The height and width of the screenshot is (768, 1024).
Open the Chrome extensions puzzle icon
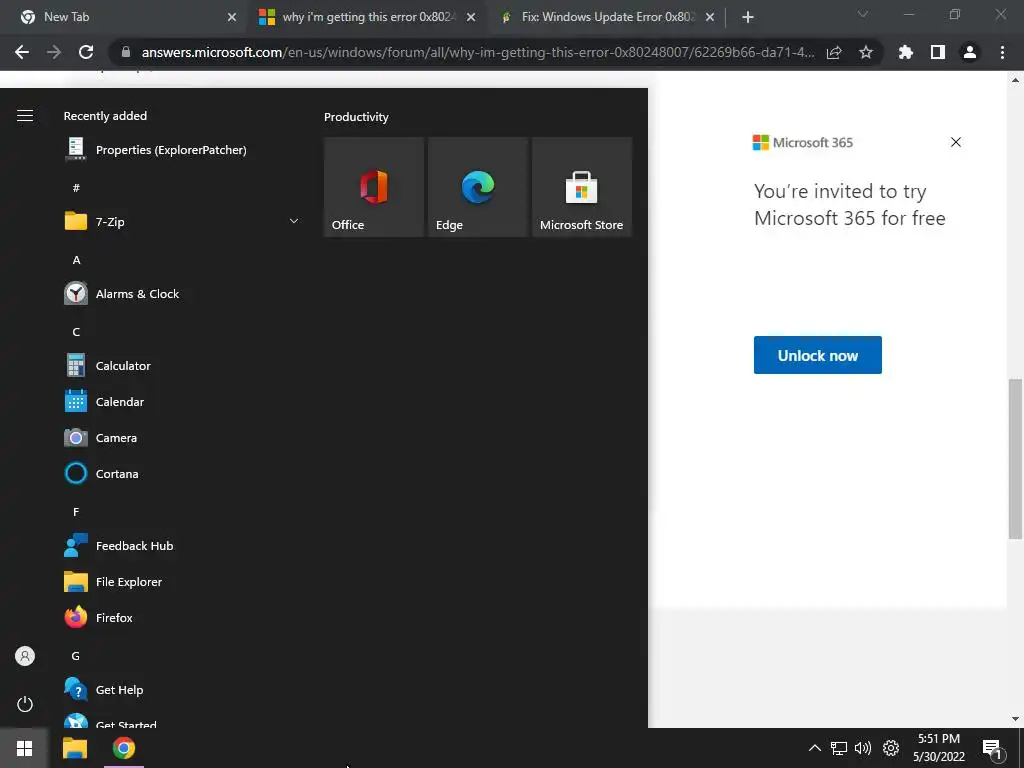pos(905,52)
